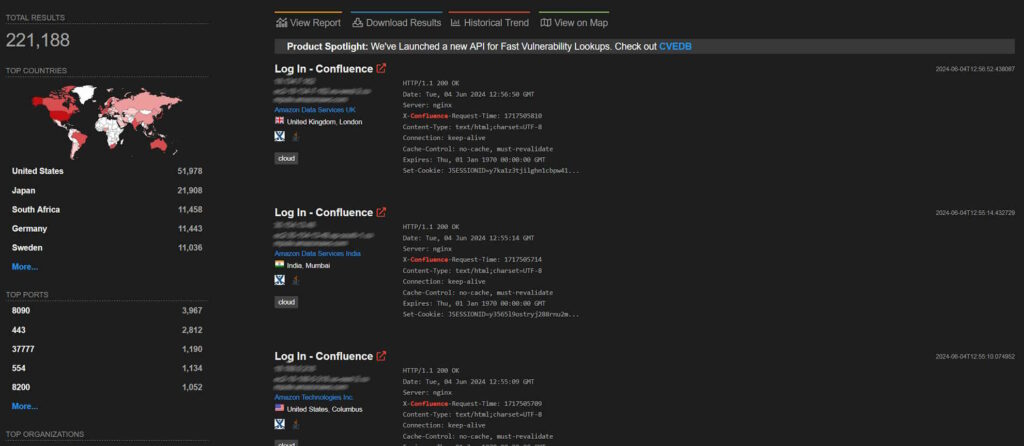Image resolution: width=1024 pixels, height=446 pixels.
Task: Click Set-Cookie JSESSIONID line in Mumbai result
Action: coord(490,314)
